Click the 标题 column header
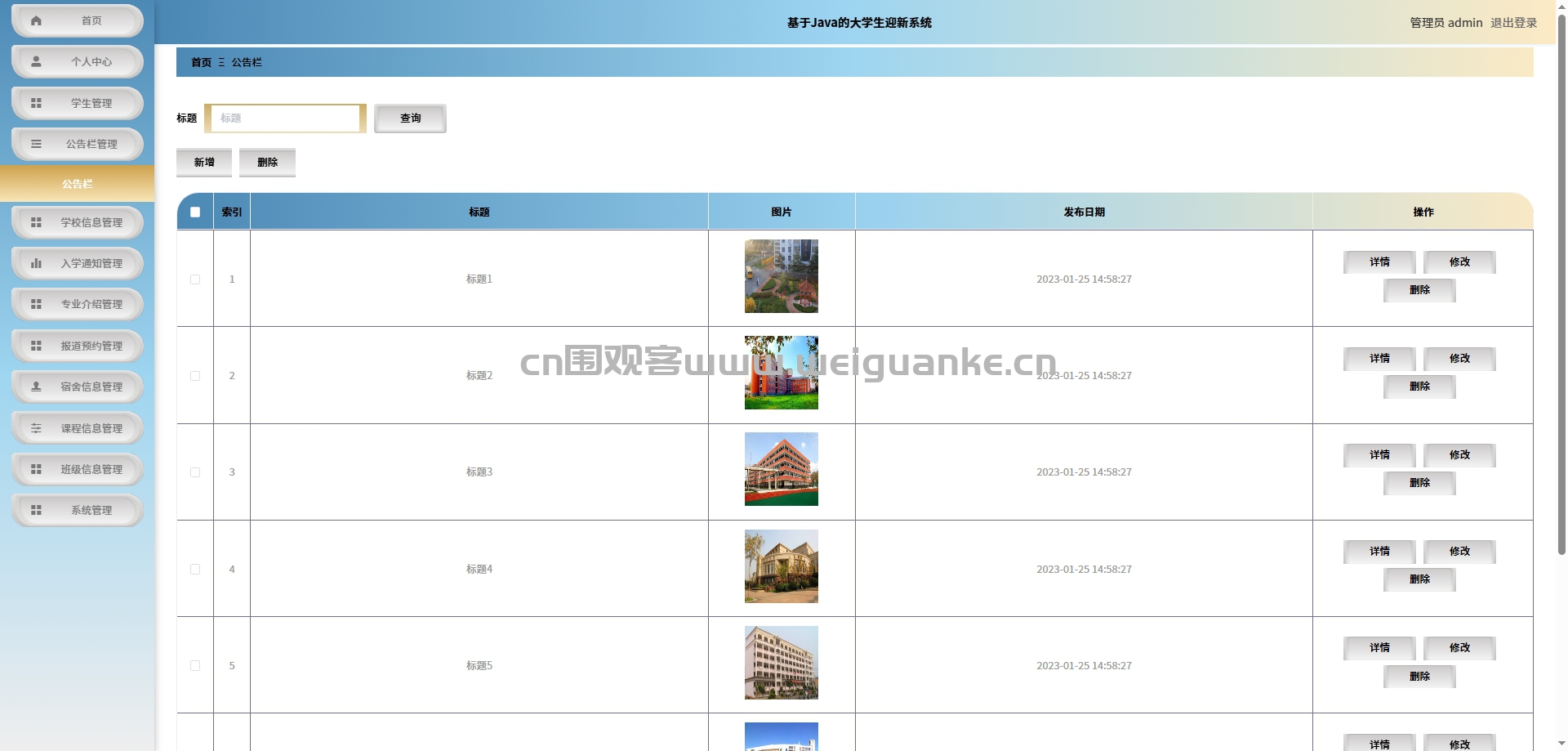 coord(479,212)
